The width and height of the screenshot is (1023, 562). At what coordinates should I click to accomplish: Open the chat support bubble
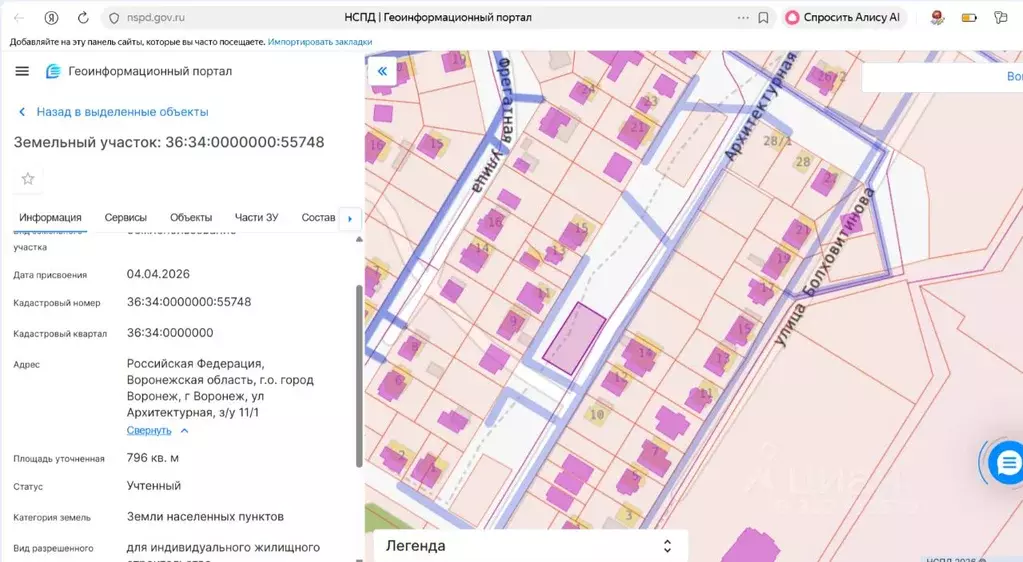click(x=1007, y=463)
